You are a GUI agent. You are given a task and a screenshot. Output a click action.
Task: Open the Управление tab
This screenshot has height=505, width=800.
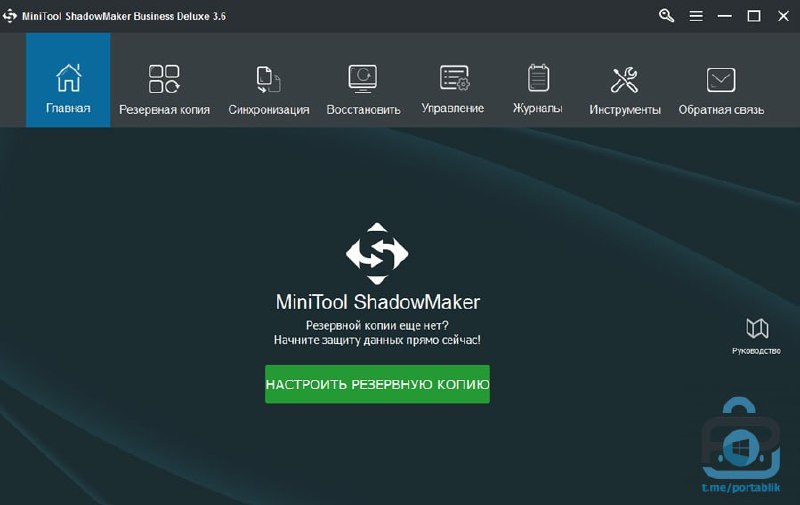click(453, 89)
